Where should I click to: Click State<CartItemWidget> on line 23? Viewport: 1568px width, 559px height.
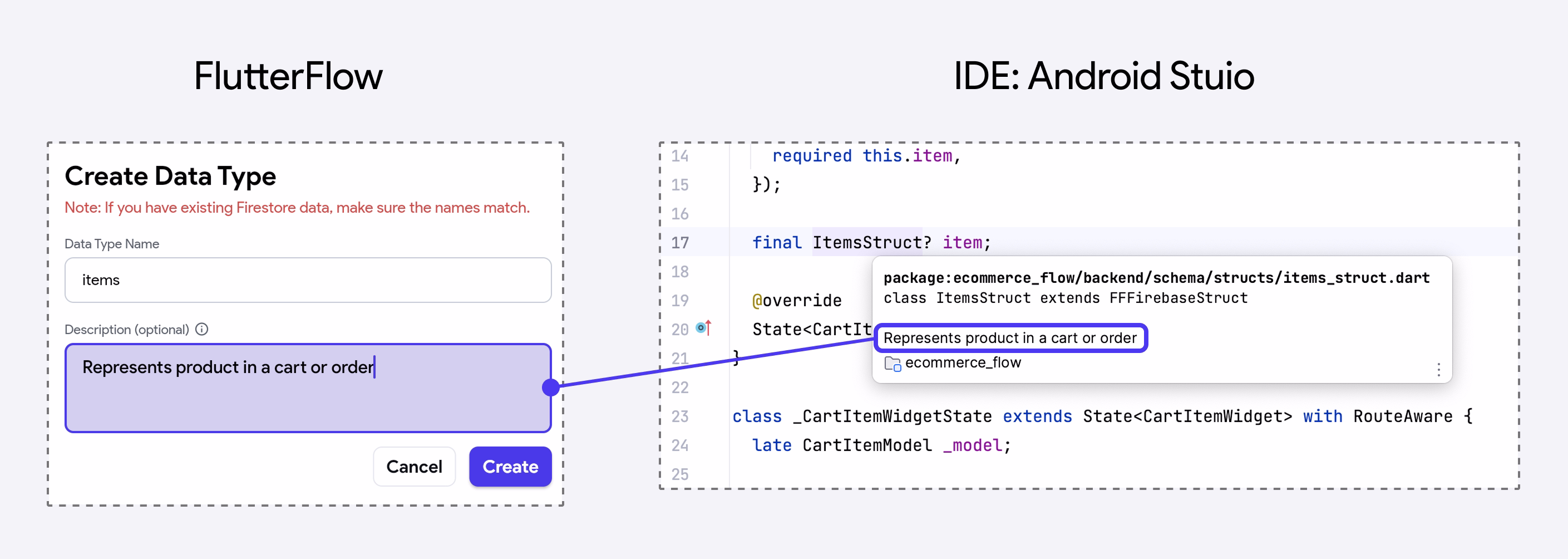pos(1187,416)
